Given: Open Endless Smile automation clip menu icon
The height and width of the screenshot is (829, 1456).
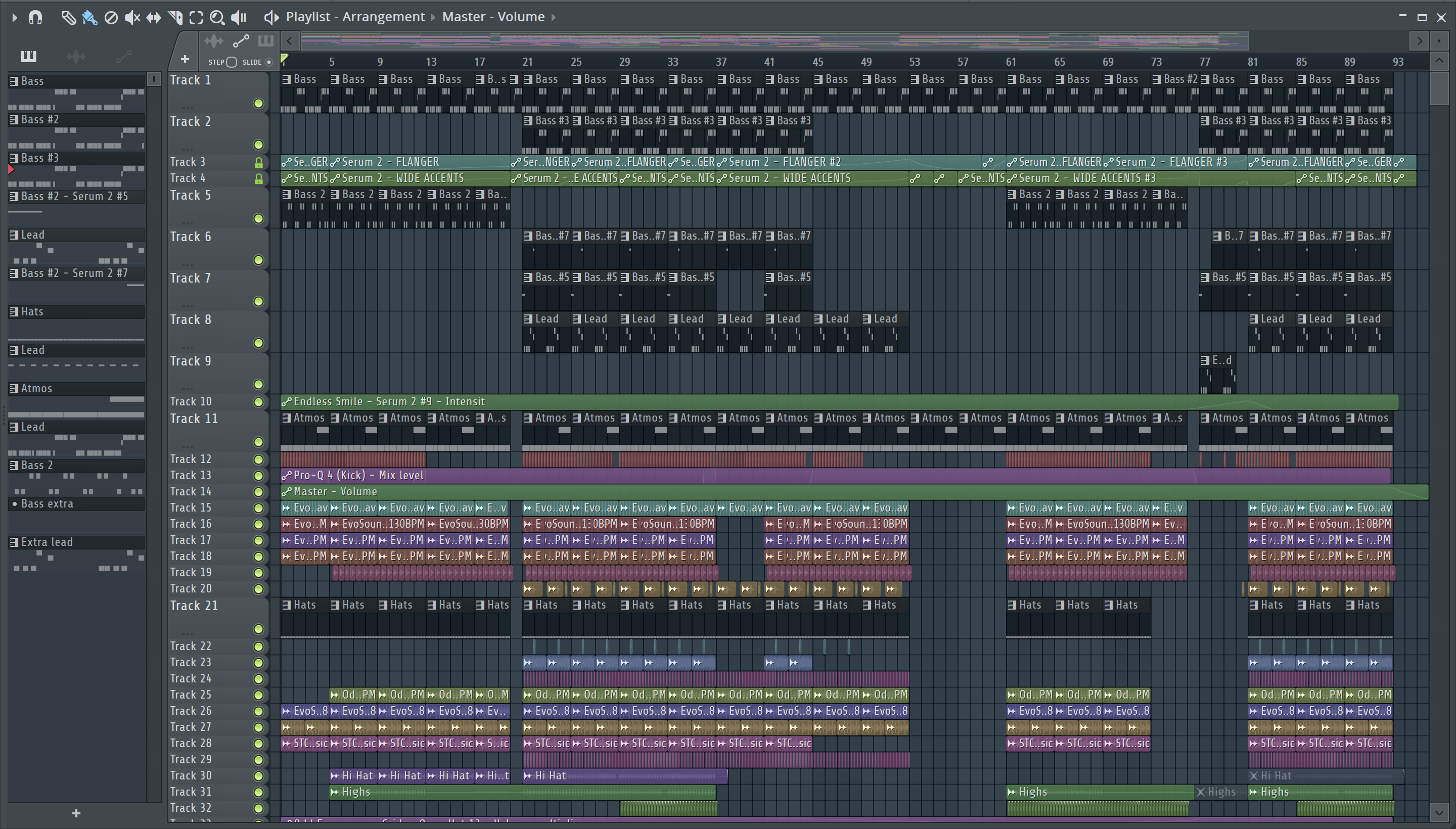Looking at the screenshot, I should (x=287, y=402).
